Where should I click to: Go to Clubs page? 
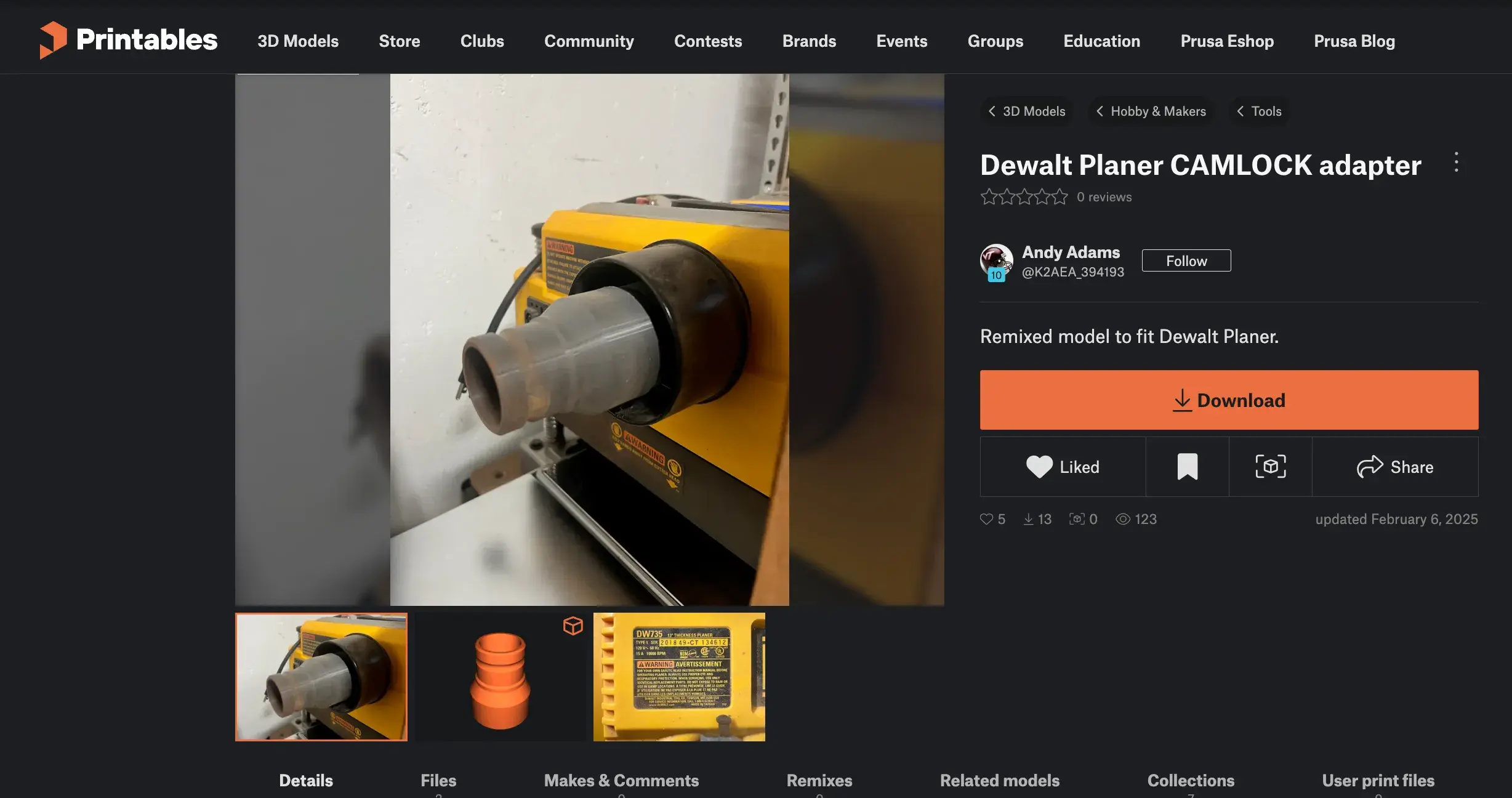point(482,41)
